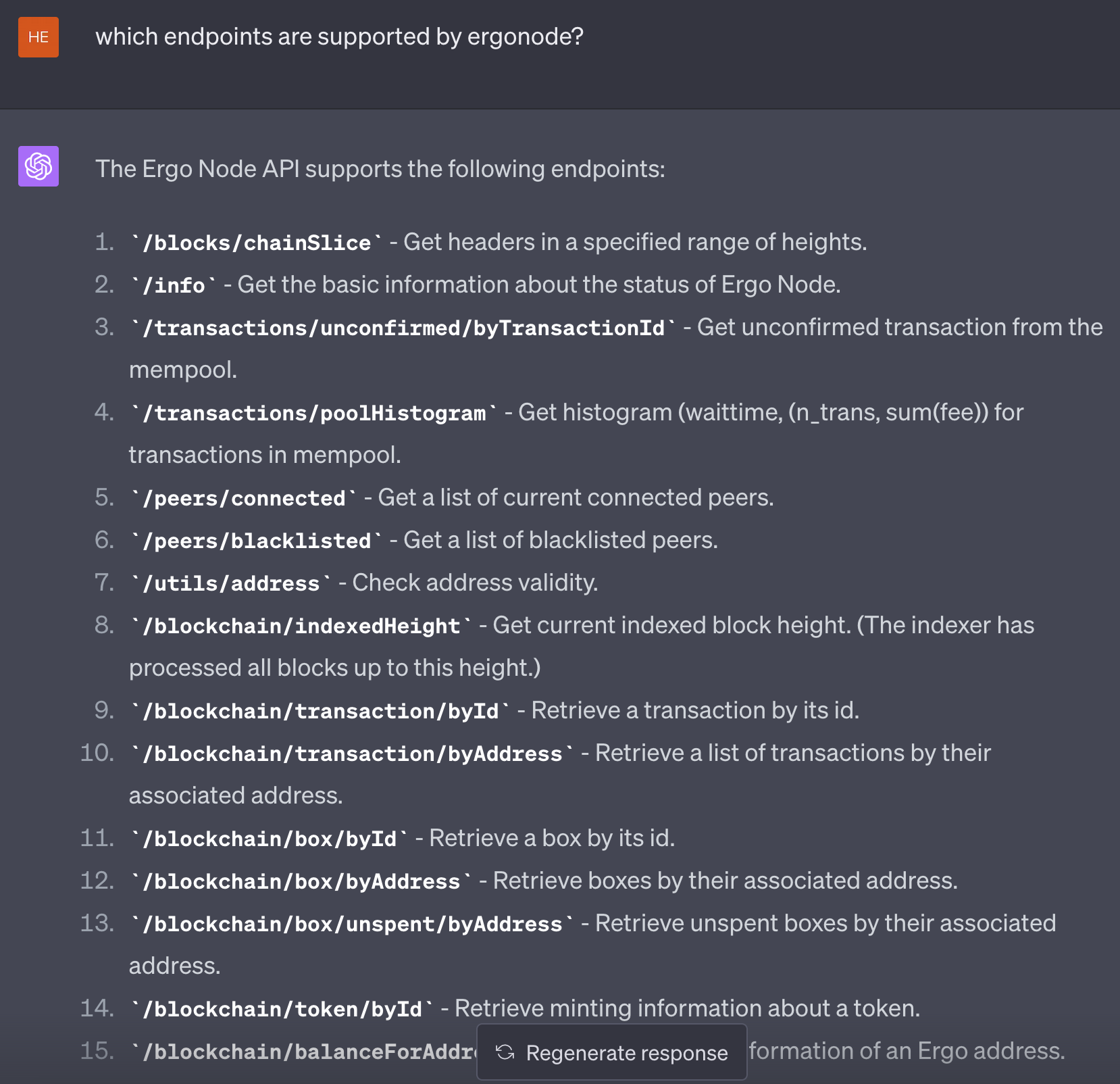Click the /blocks/chainSlice endpoint code
Screen dimensions: 1120x1084
pos(257,243)
